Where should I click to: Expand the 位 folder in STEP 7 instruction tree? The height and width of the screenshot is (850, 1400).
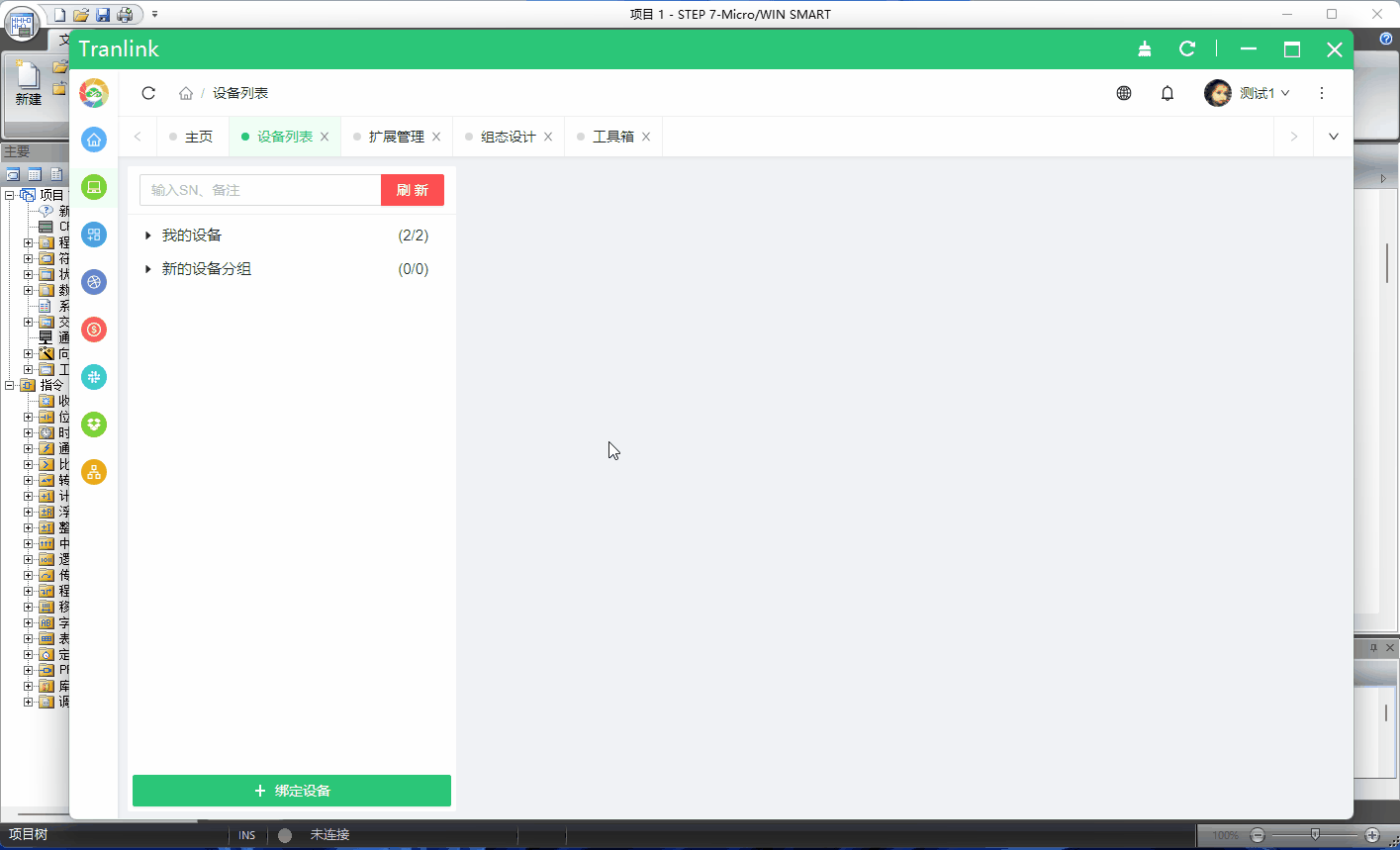(29, 418)
